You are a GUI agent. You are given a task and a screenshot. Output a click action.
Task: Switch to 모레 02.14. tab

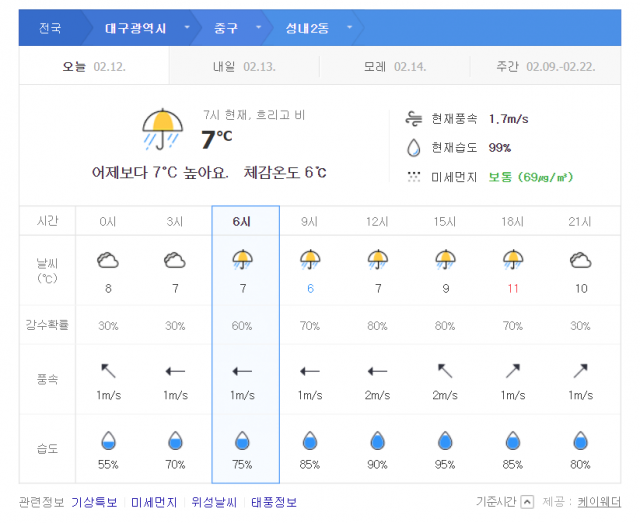click(395, 66)
